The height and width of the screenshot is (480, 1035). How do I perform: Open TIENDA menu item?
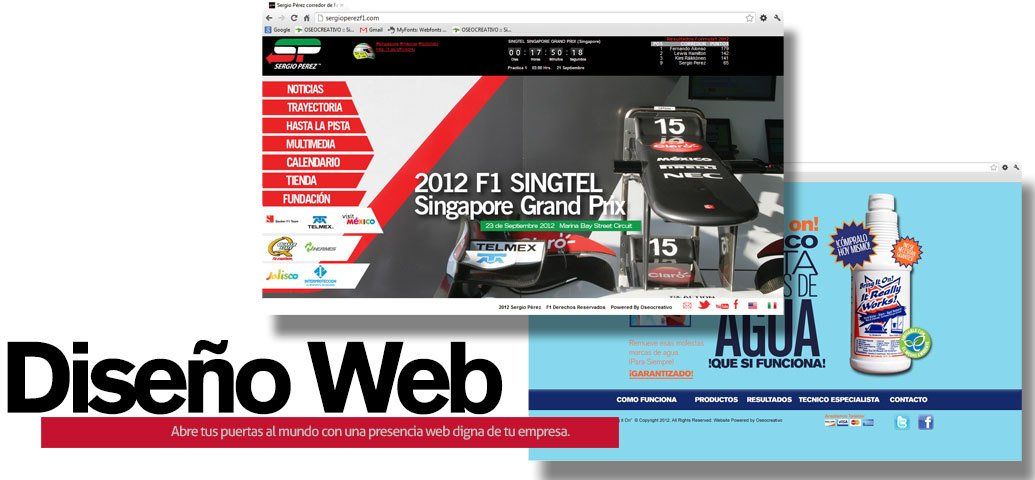[x=301, y=180]
